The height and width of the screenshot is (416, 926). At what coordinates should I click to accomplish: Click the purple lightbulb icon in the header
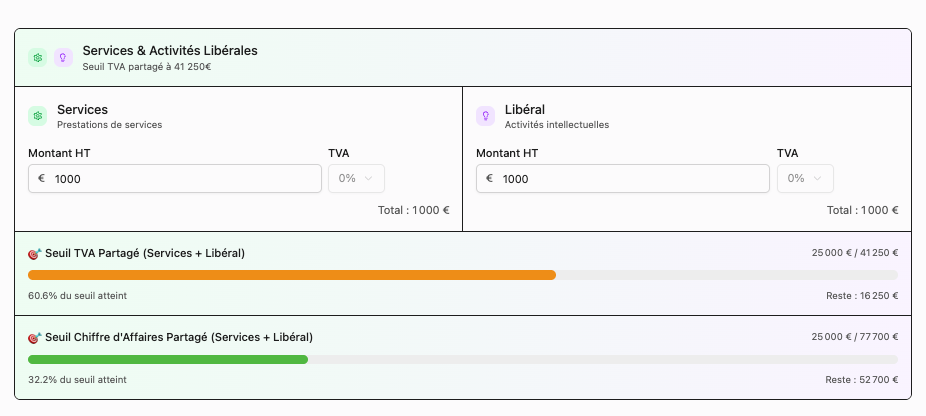point(63,58)
